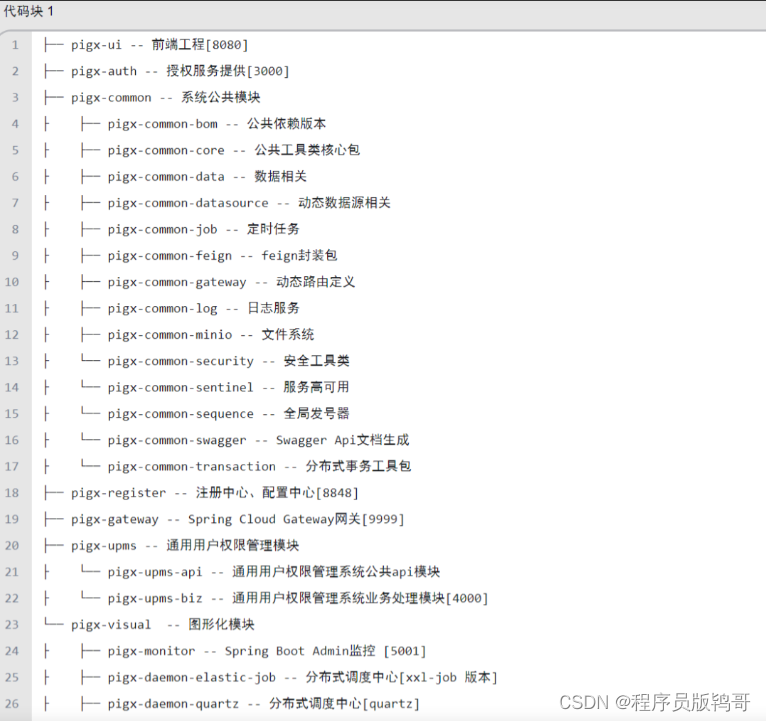Select the line 'pigx-common-transaction -- 分布式事务工具包'
The height and width of the screenshot is (721, 766).
click(259, 467)
